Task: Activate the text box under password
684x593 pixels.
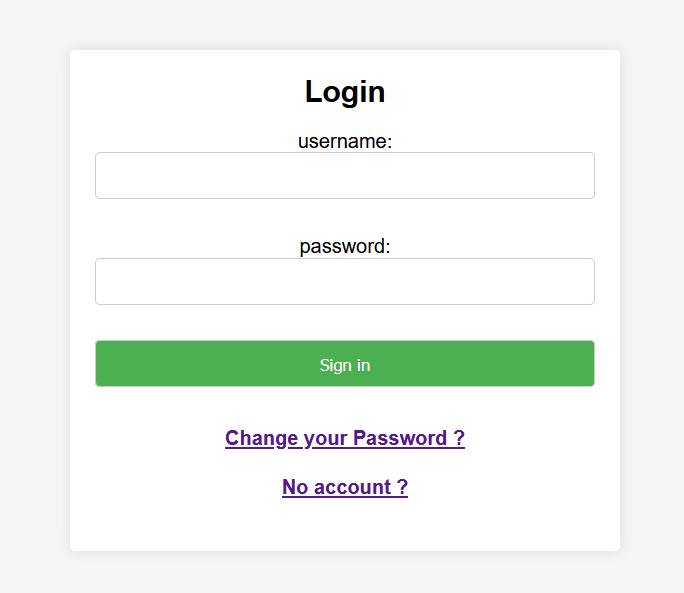Action: 345,281
